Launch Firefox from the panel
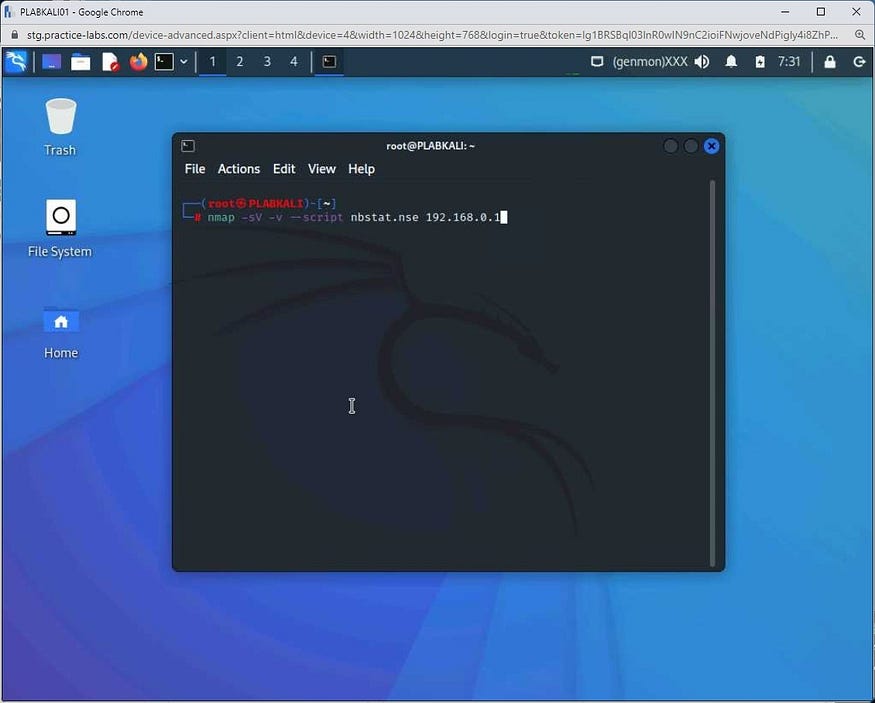This screenshot has width=875, height=703. coord(138,61)
